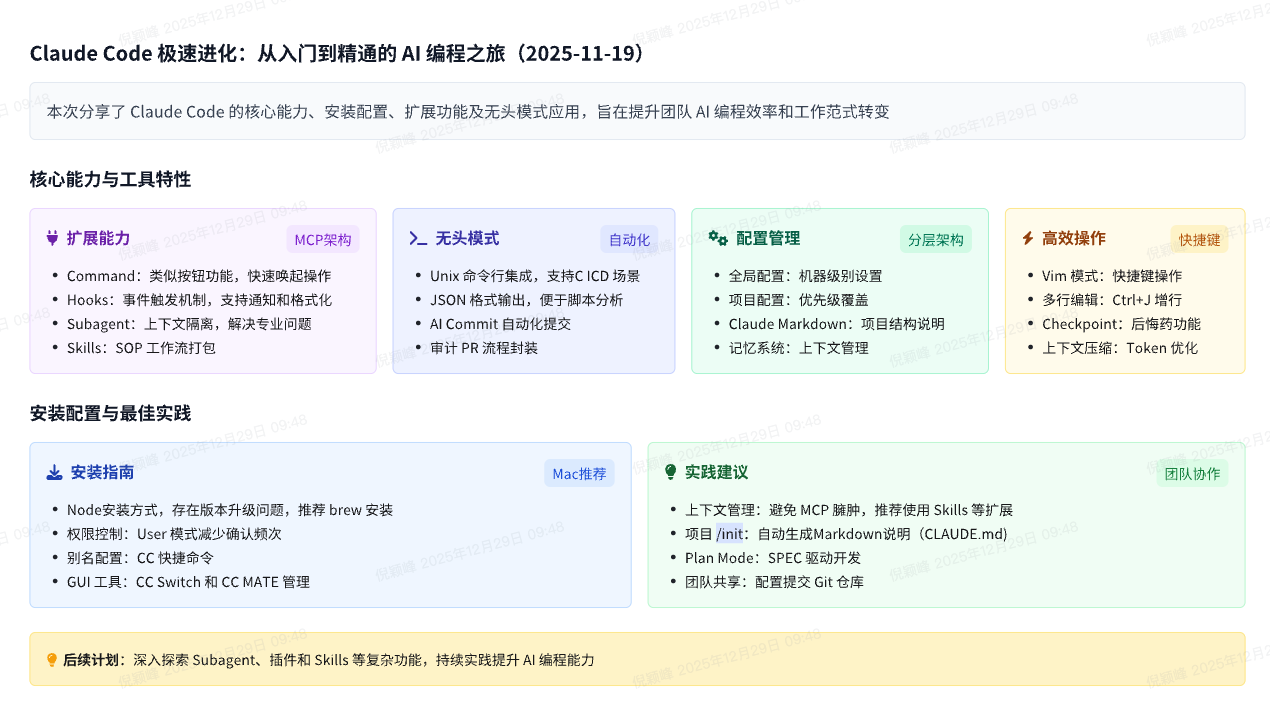
Task: Click the 核心能力与工具特性 section heading
Action: tap(110, 180)
